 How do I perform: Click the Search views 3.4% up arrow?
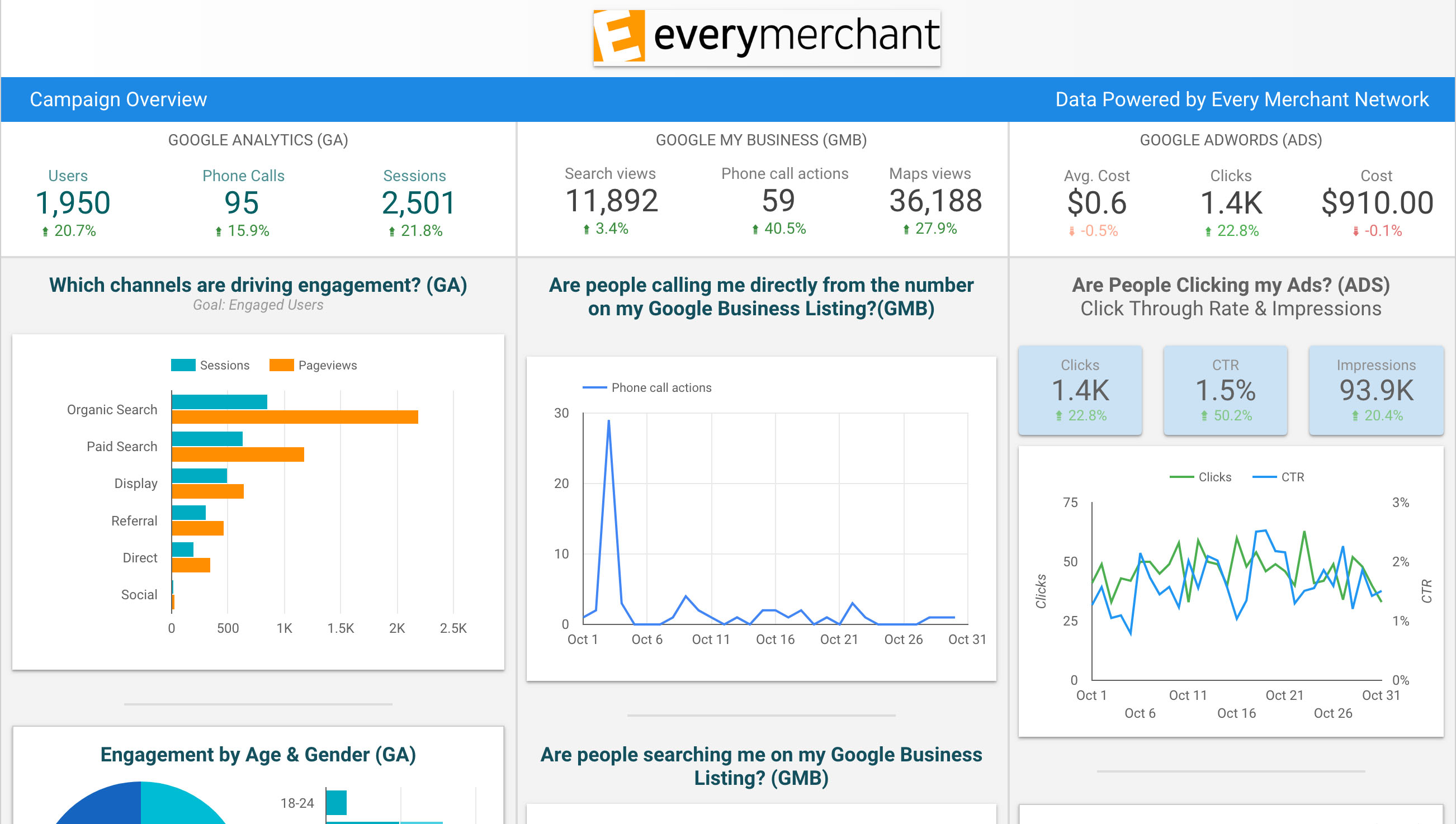586,229
